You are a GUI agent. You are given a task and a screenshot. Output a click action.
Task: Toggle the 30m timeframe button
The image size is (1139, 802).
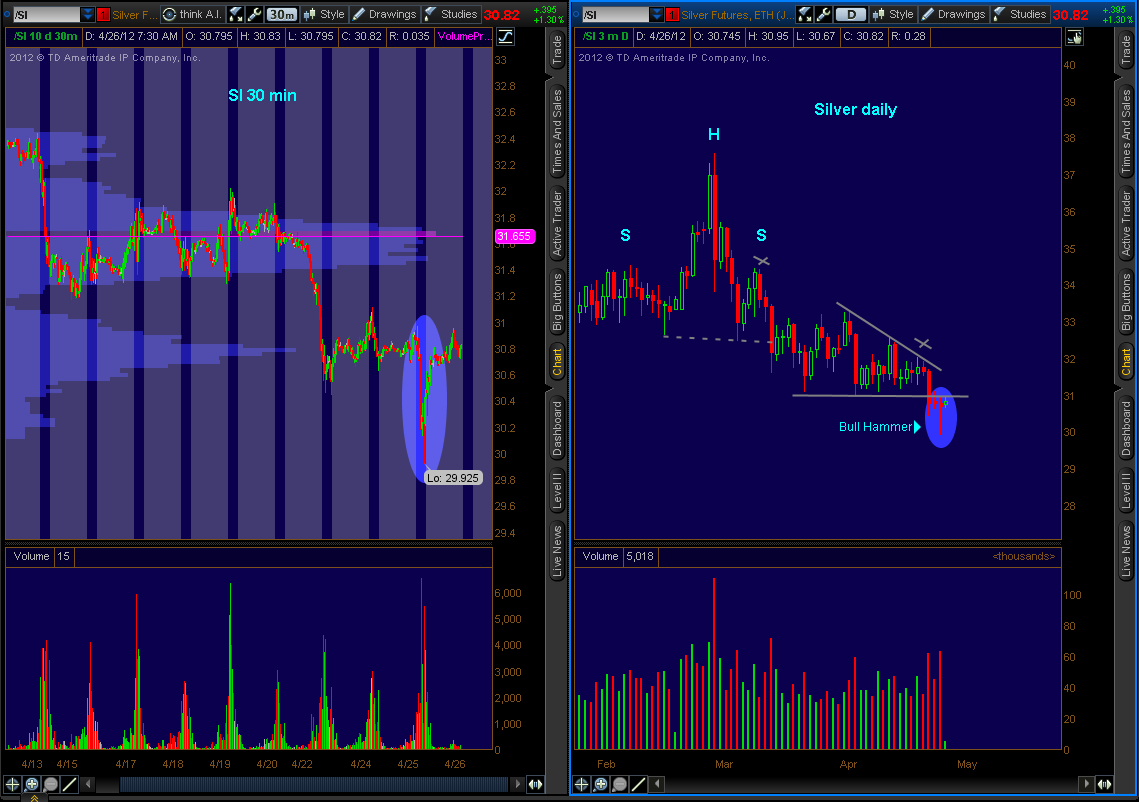[280, 14]
